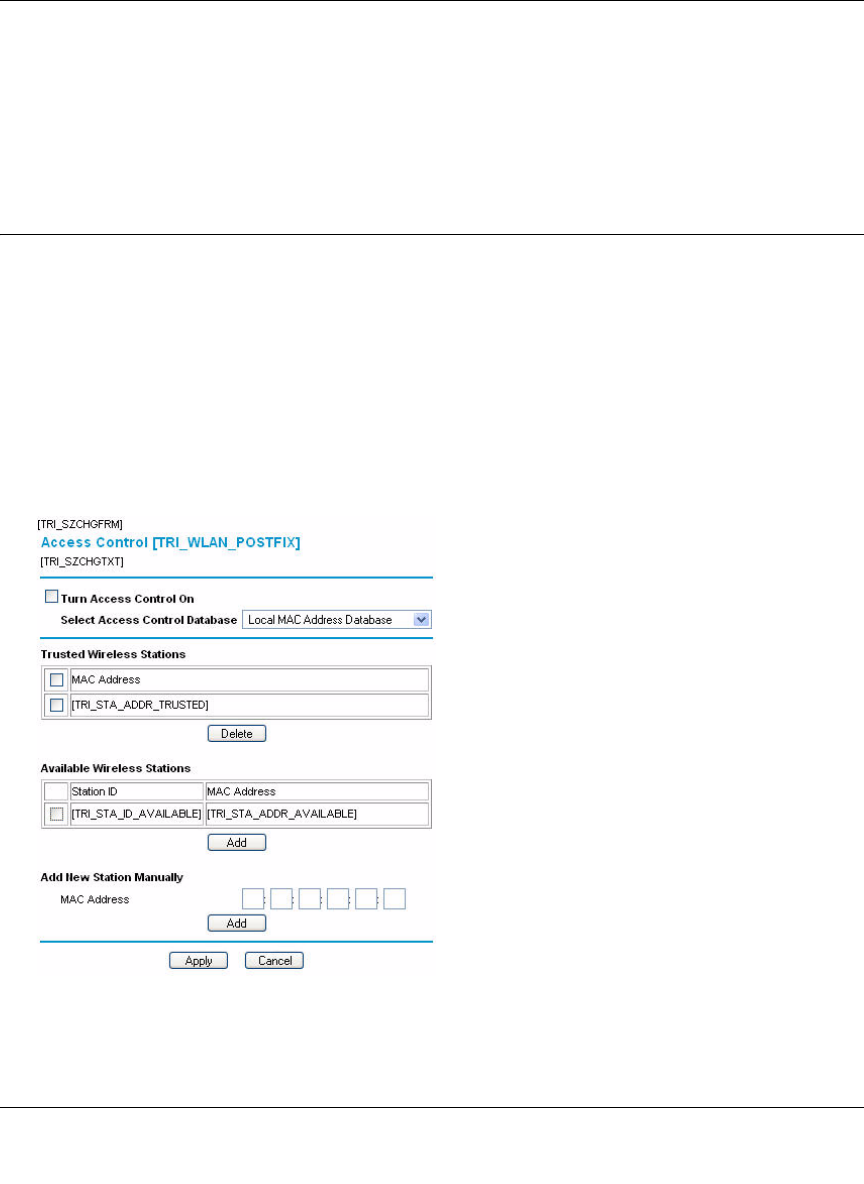Focus the third MAC Address octet field
The image size is (864, 1184).
pyautogui.click(x=310, y=899)
